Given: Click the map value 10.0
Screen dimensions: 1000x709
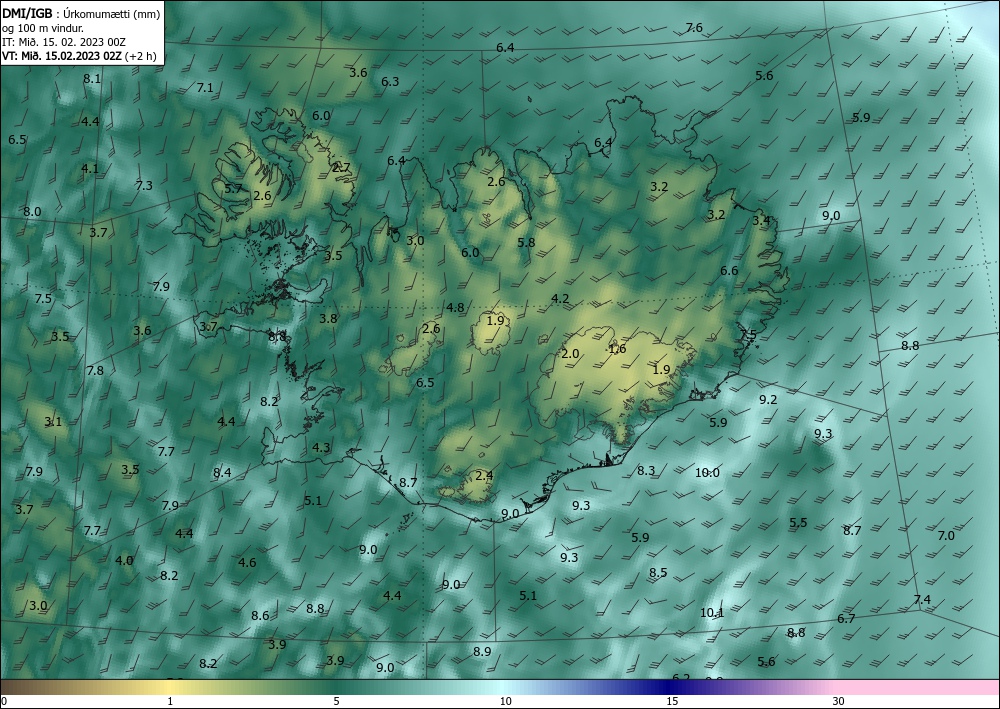Looking at the screenshot, I should [x=707, y=472].
